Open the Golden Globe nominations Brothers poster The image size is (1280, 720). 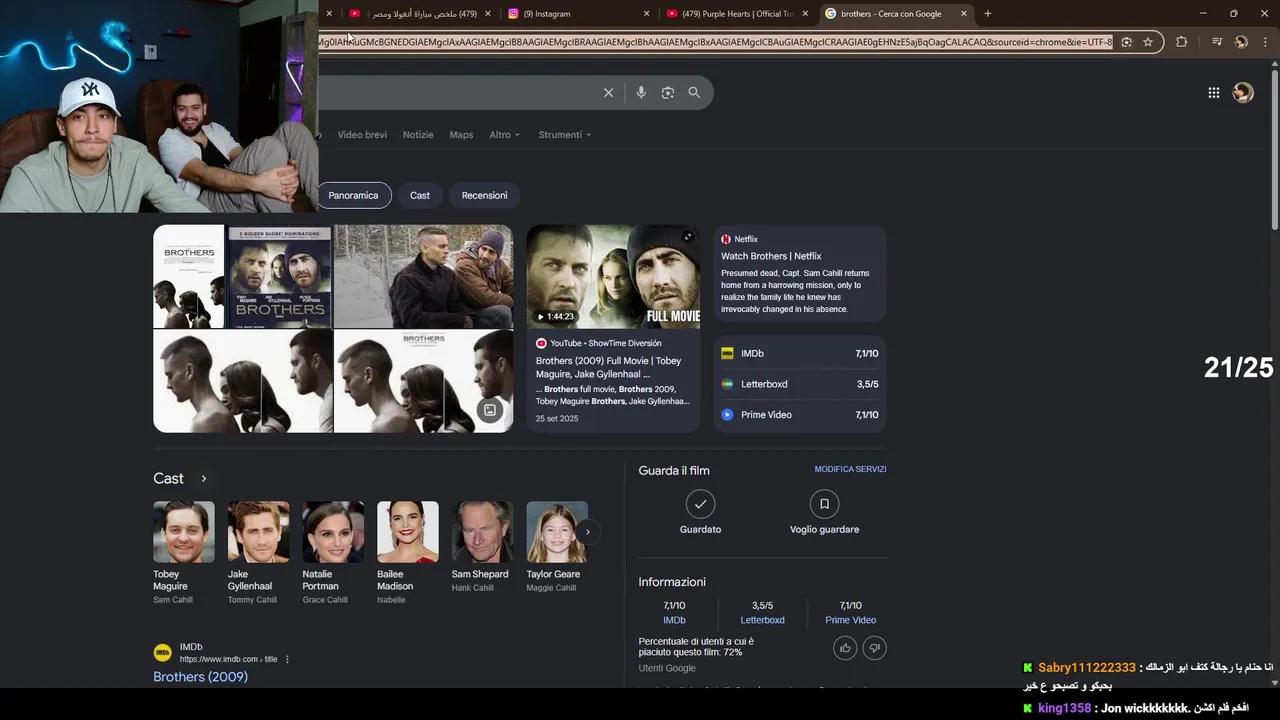tap(280, 277)
